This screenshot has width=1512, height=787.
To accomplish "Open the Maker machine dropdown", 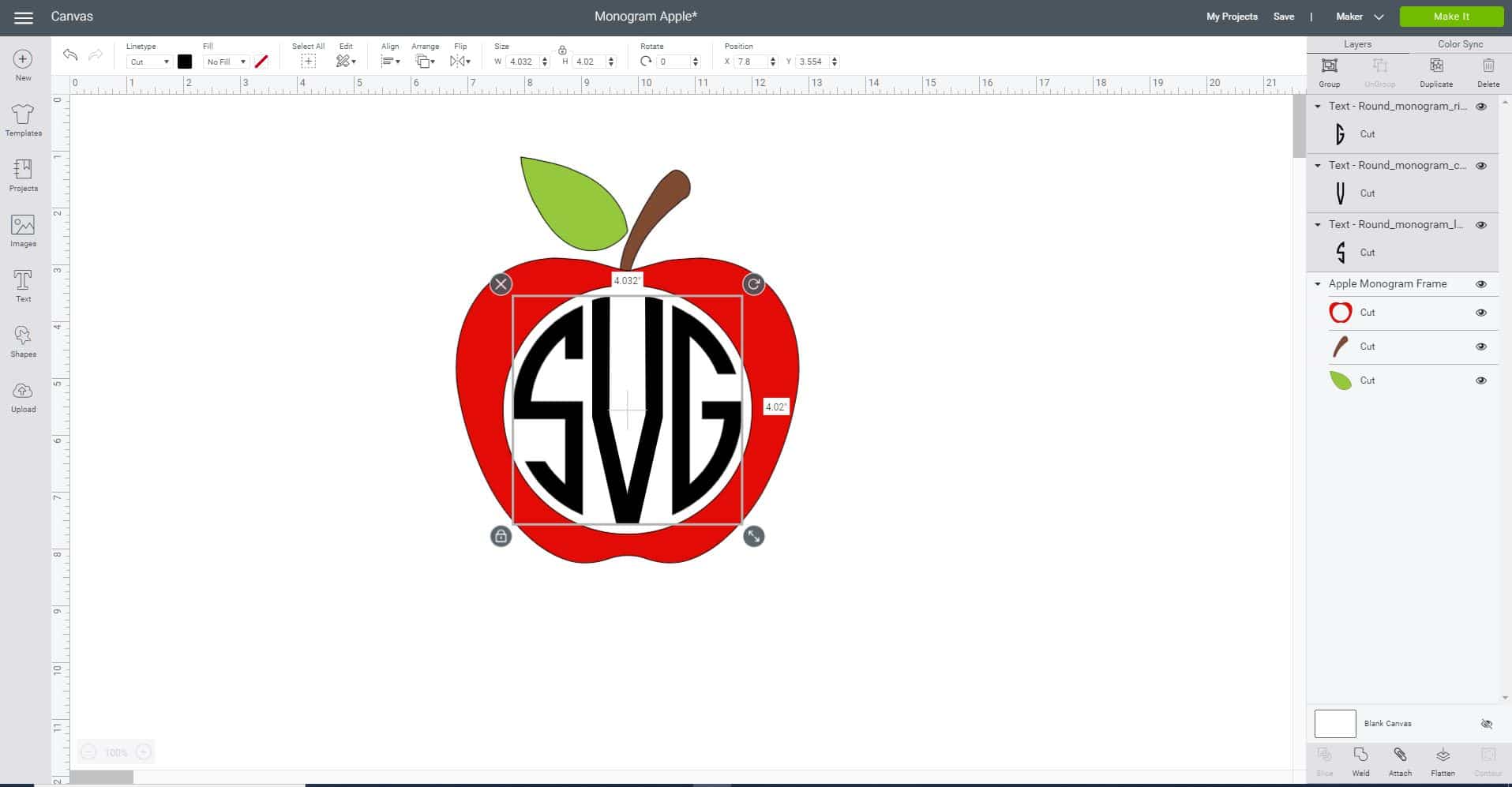I will click(x=1360, y=17).
